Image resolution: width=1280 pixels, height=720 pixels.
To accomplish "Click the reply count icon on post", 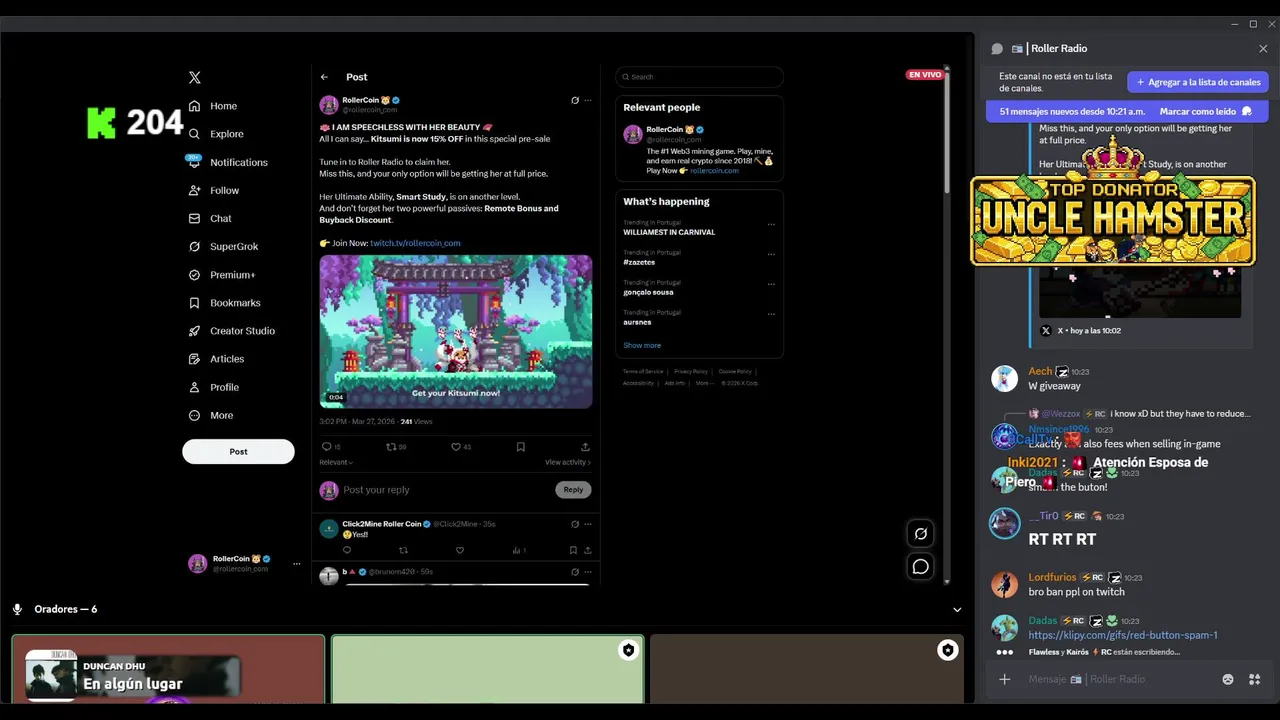I will point(326,447).
